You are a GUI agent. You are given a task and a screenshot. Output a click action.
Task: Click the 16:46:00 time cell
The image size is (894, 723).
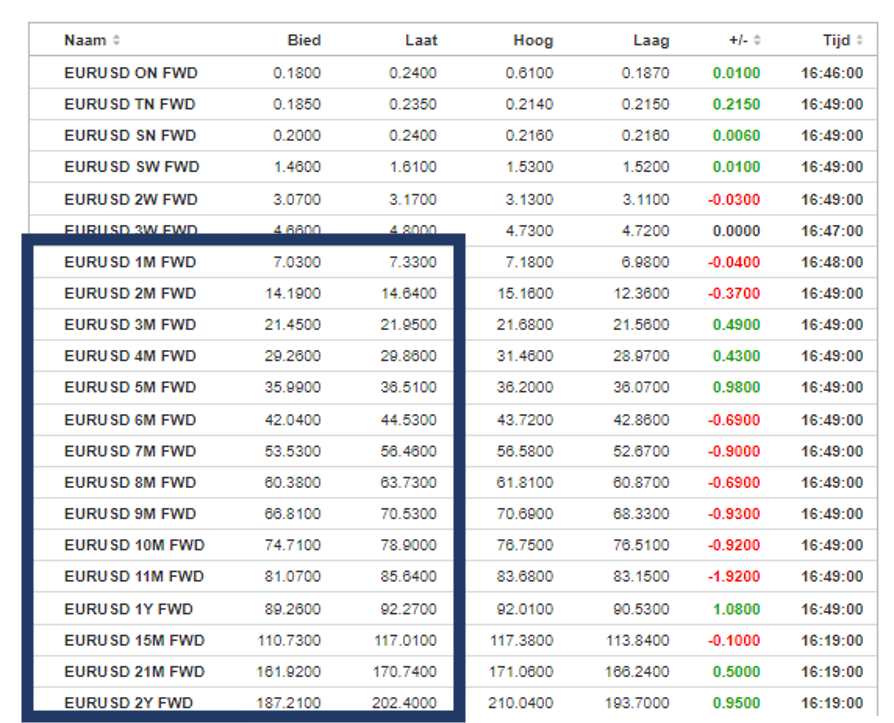pyautogui.click(x=831, y=73)
